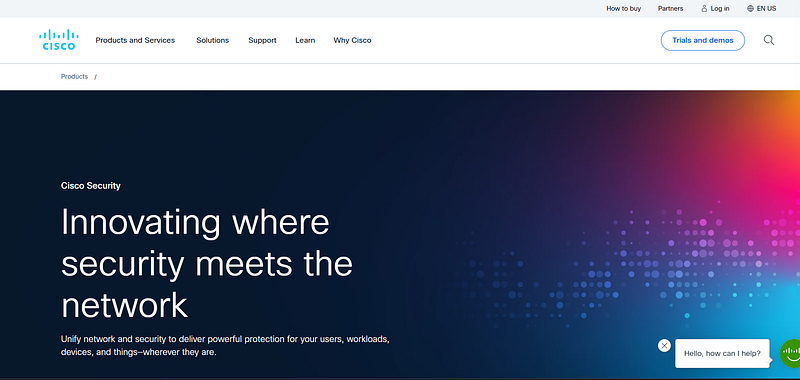Open the Why Cisco menu
Screen dimensions: 800x380
[353, 40]
